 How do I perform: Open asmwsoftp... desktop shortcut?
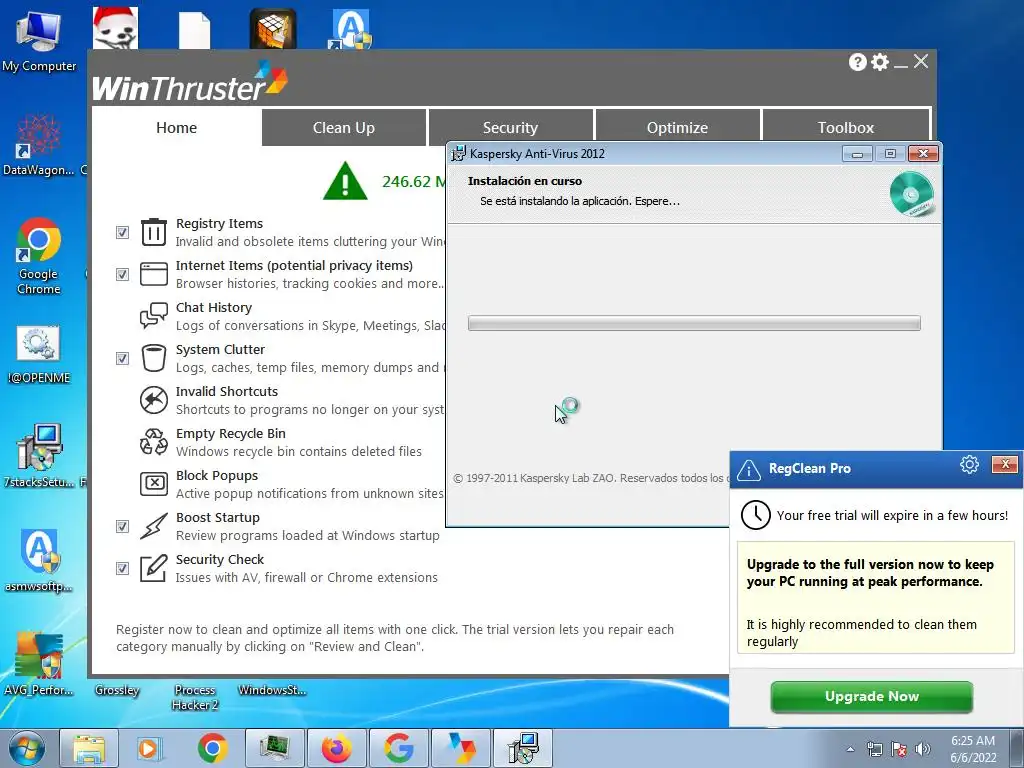click(x=39, y=559)
